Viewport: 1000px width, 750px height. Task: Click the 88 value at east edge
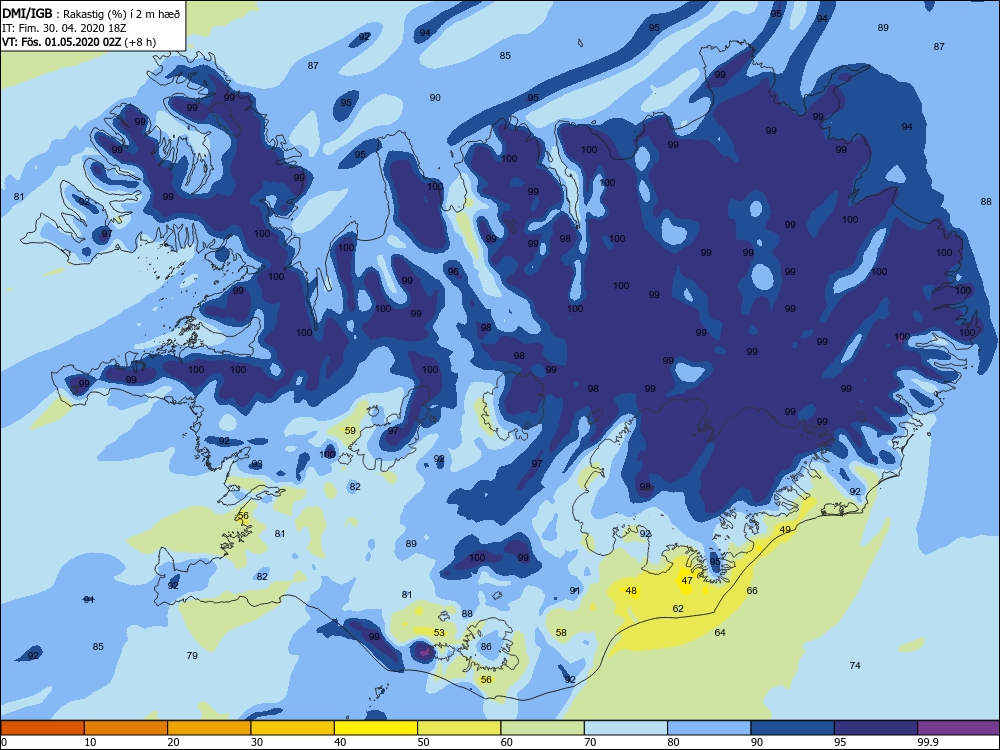click(x=986, y=202)
